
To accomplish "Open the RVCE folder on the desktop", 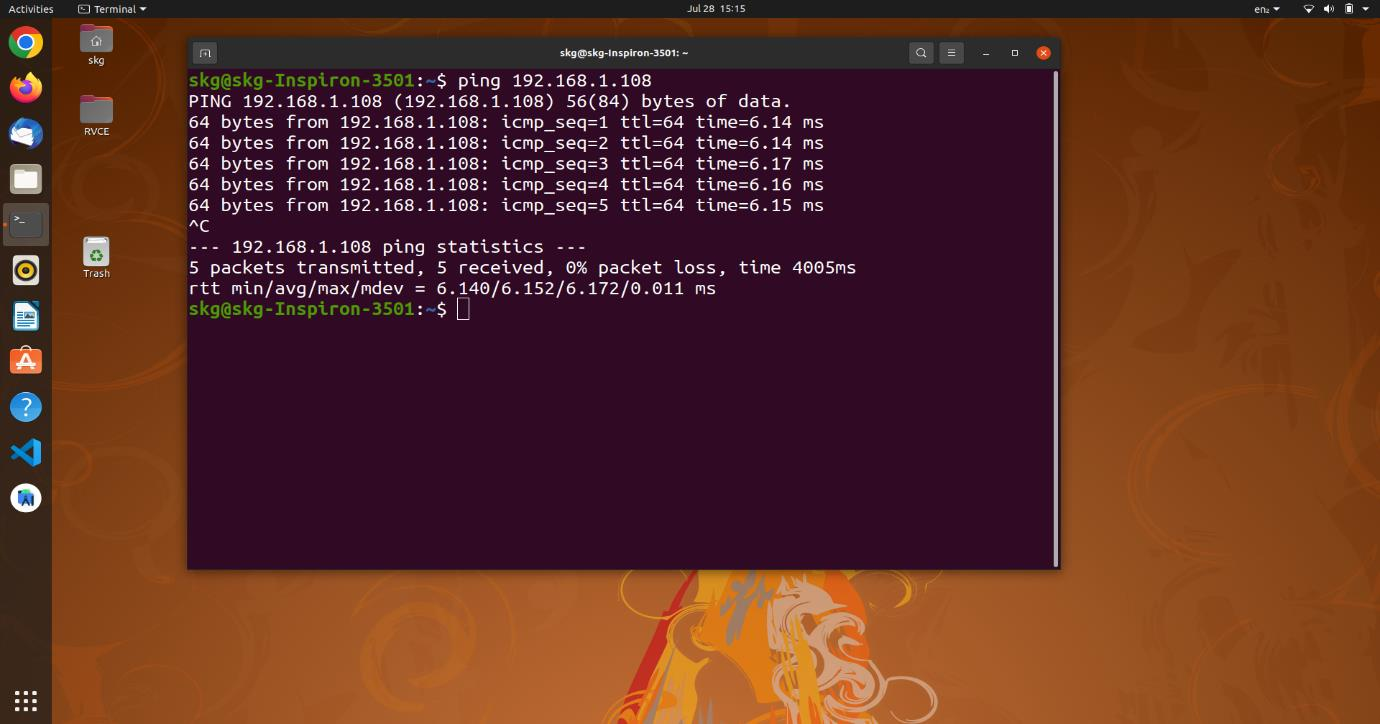I will pos(95,112).
